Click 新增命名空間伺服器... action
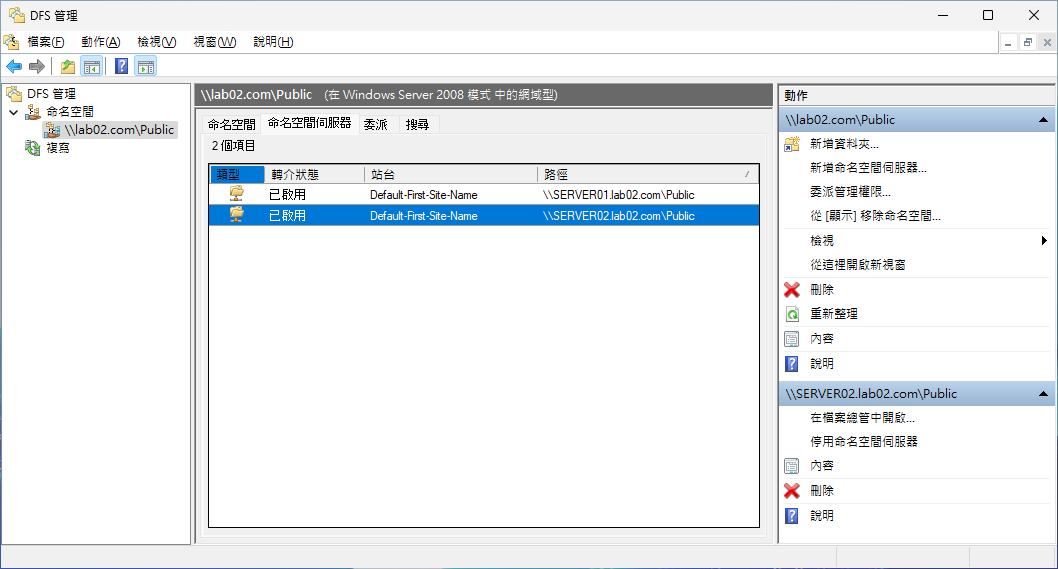This screenshot has height=569, width=1058. click(x=868, y=168)
